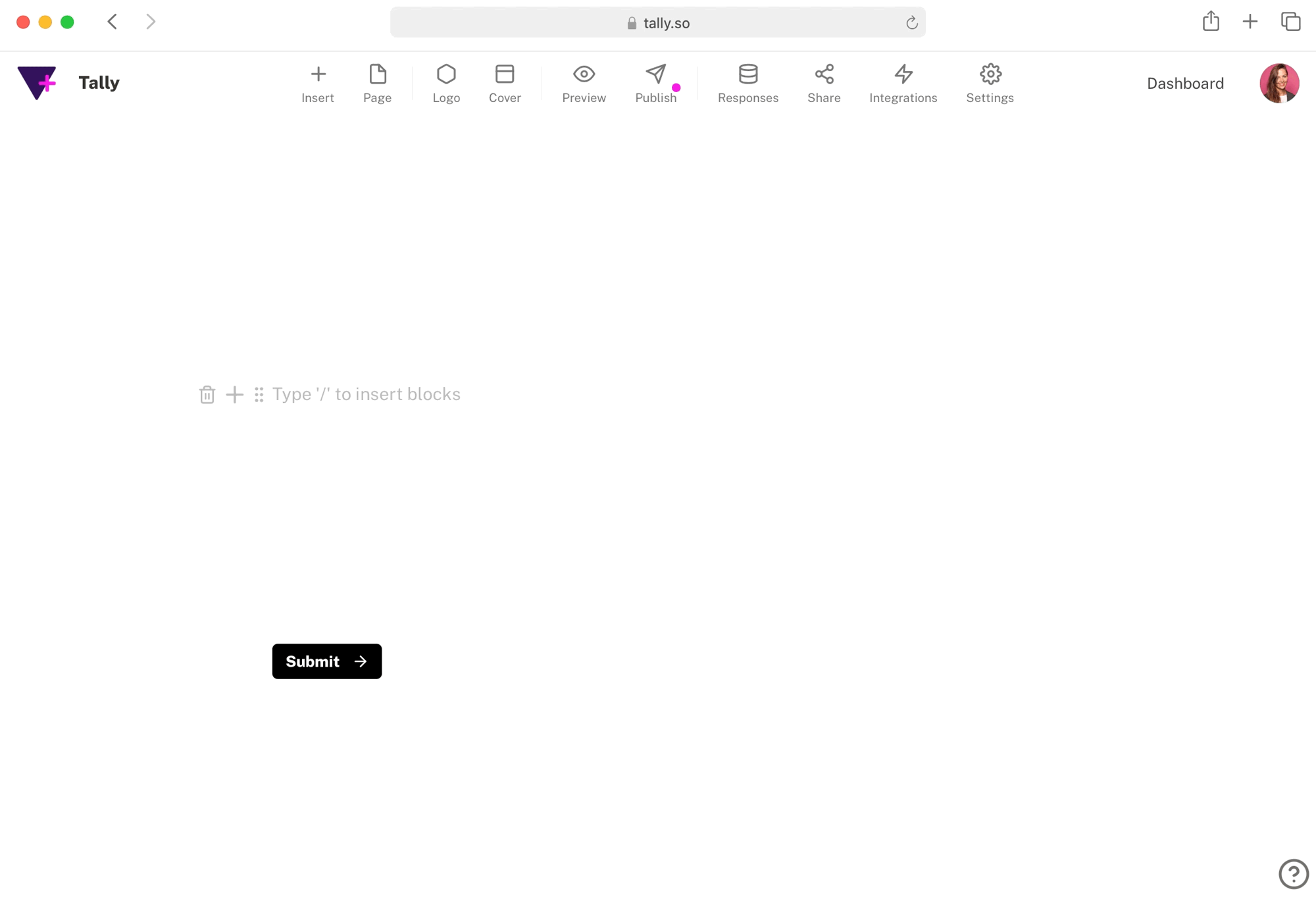Delete the empty block with trash icon
The width and height of the screenshot is (1316, 897).
coord(207,394)
